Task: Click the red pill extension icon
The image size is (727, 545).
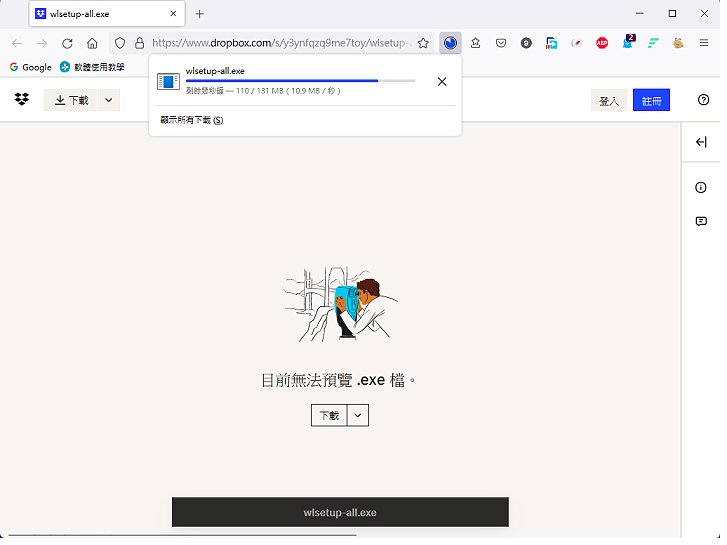Action: tap(577, 44)
